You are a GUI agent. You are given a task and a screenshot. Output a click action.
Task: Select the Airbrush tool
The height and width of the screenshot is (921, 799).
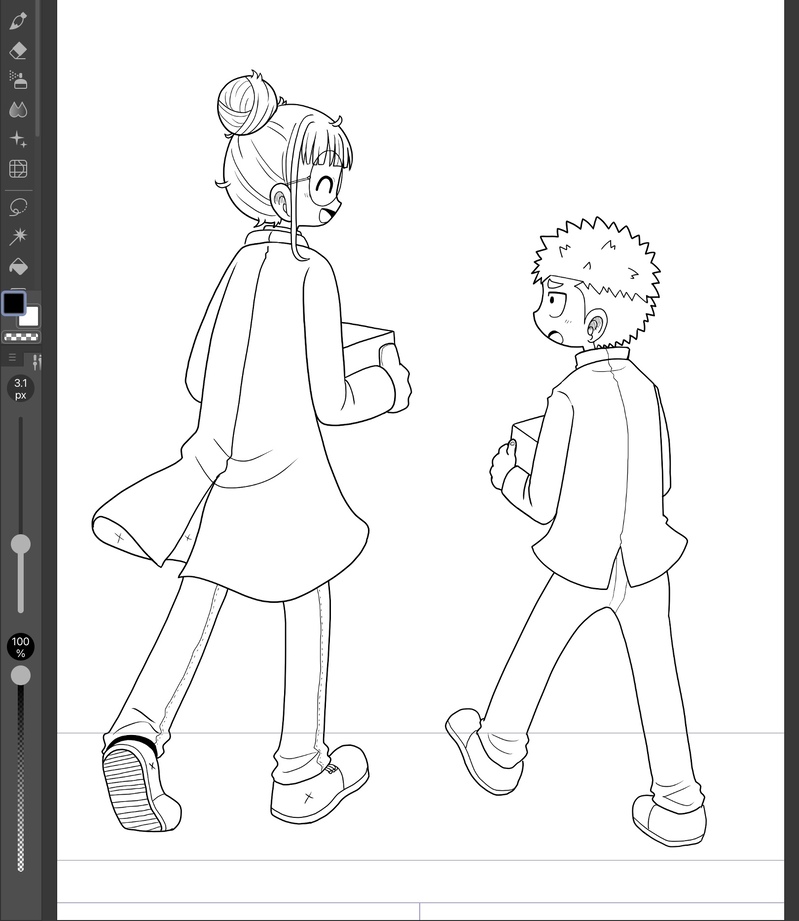tap(18, 80)
